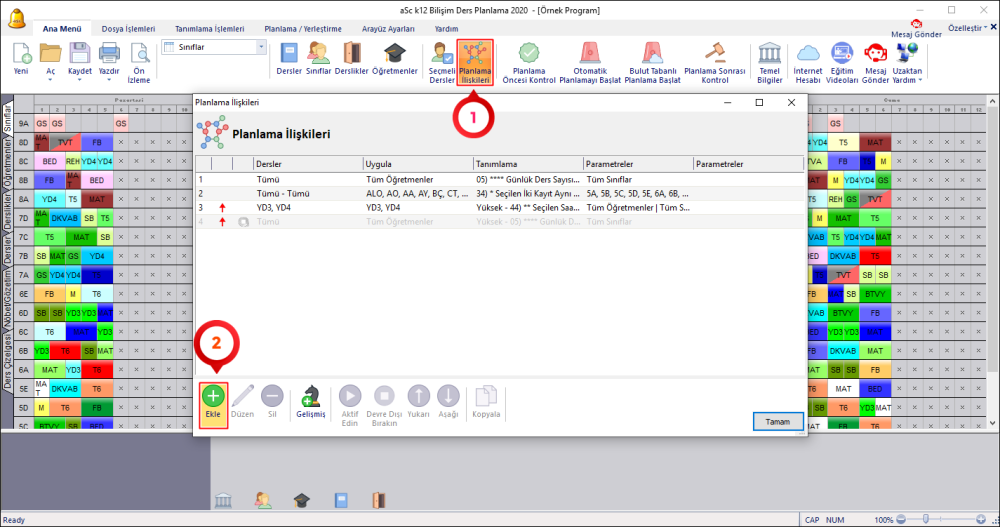This screenshot has height=527, width=1000.
Task: Select the Sınıflar vertical side tab
Action: click(x=7, y=116)
